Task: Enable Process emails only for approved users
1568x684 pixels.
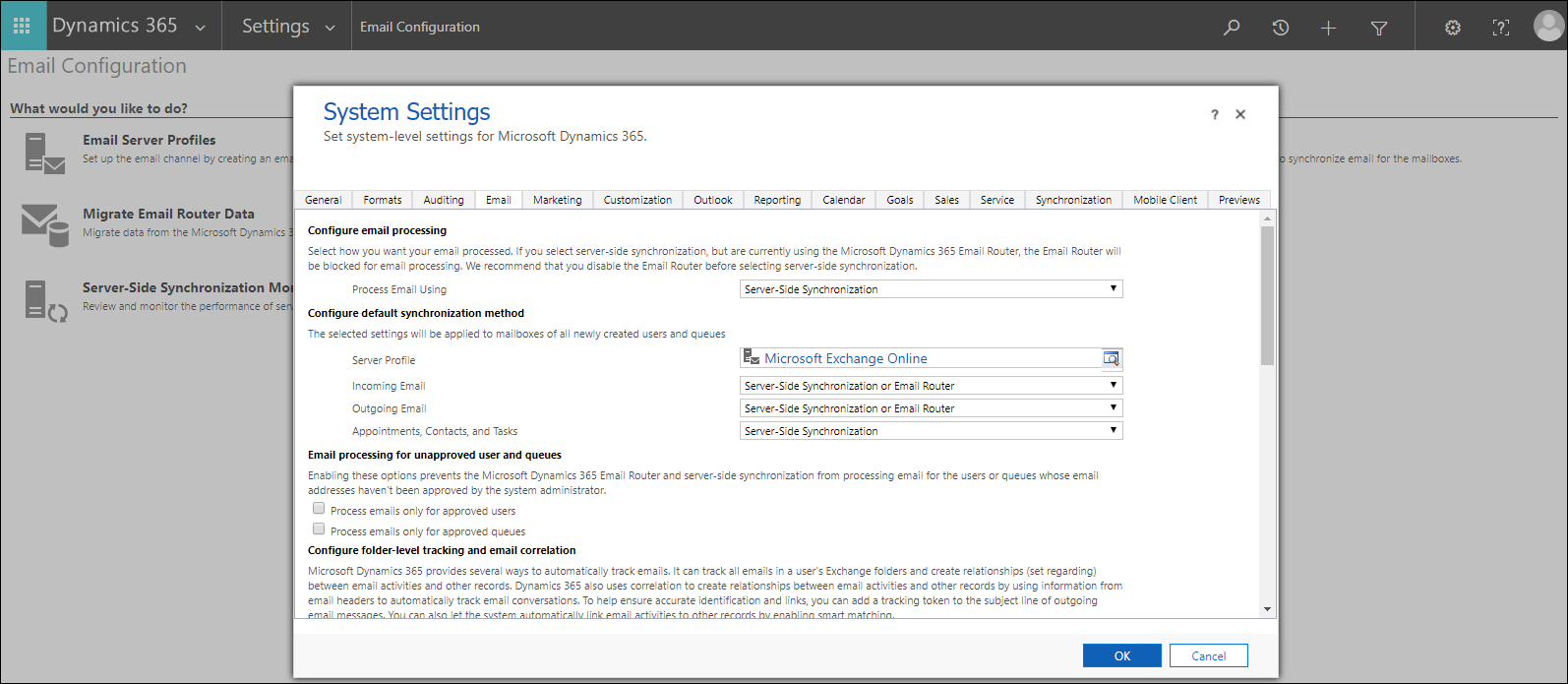Action: pyautogui.click(x=319, y=509)
